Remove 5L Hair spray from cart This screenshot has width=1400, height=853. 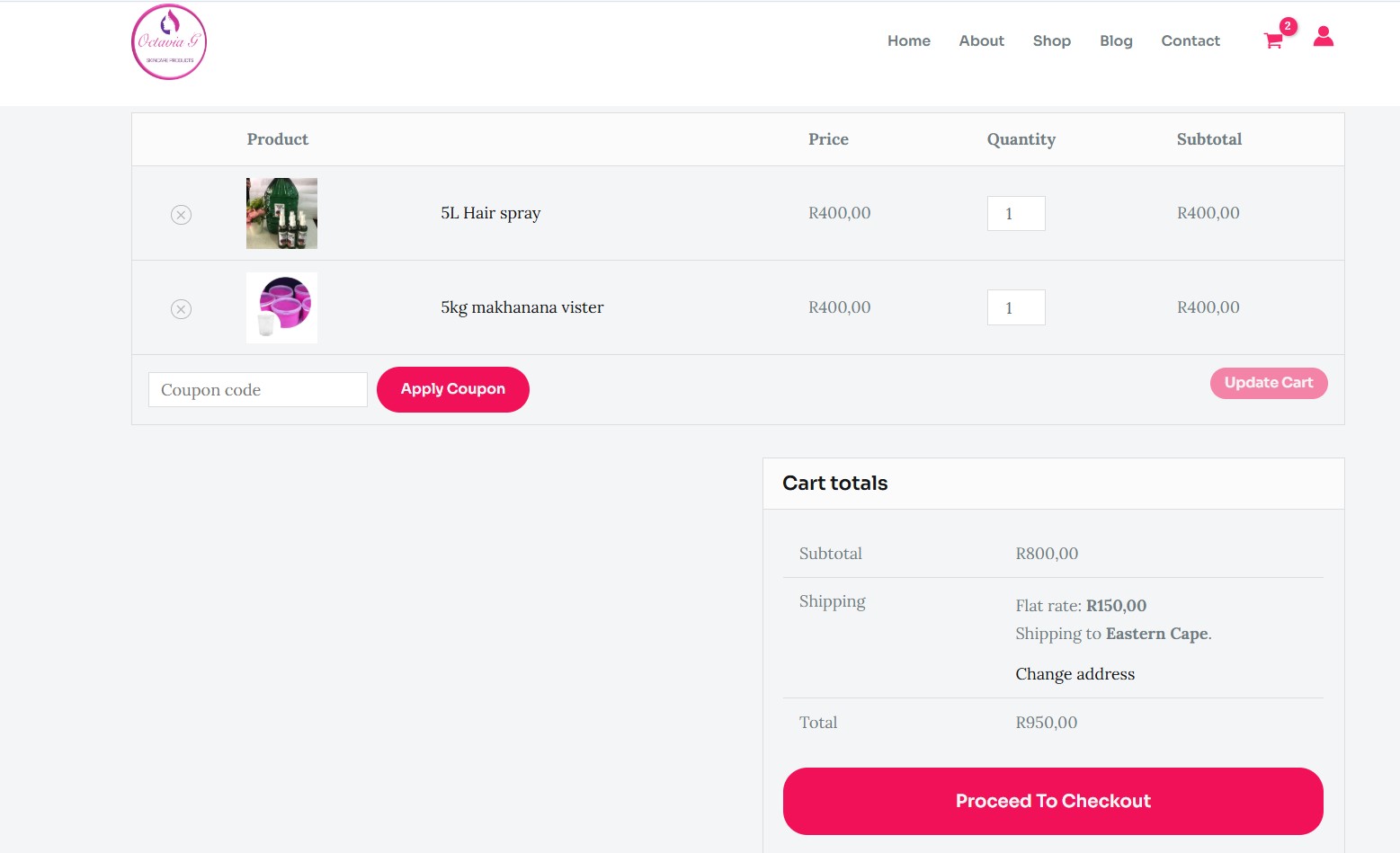point(181,215)
